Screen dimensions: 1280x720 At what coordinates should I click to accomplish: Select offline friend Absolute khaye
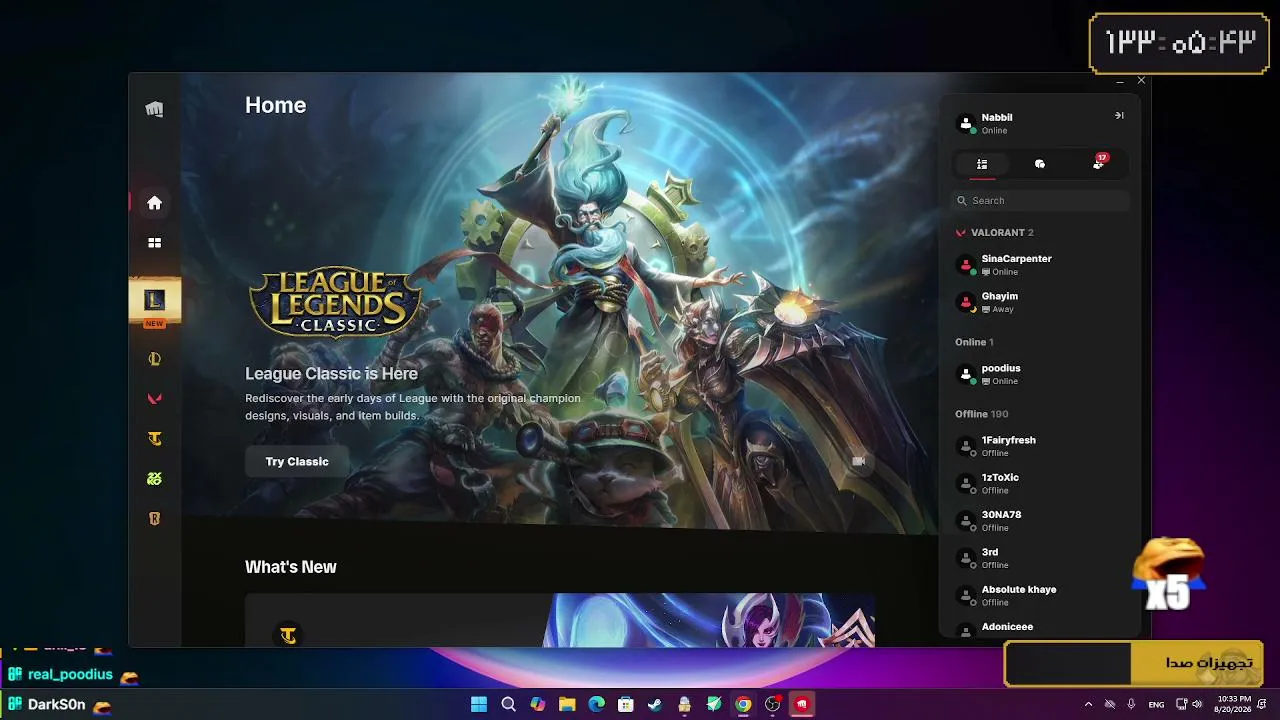tap(1040, 595)
